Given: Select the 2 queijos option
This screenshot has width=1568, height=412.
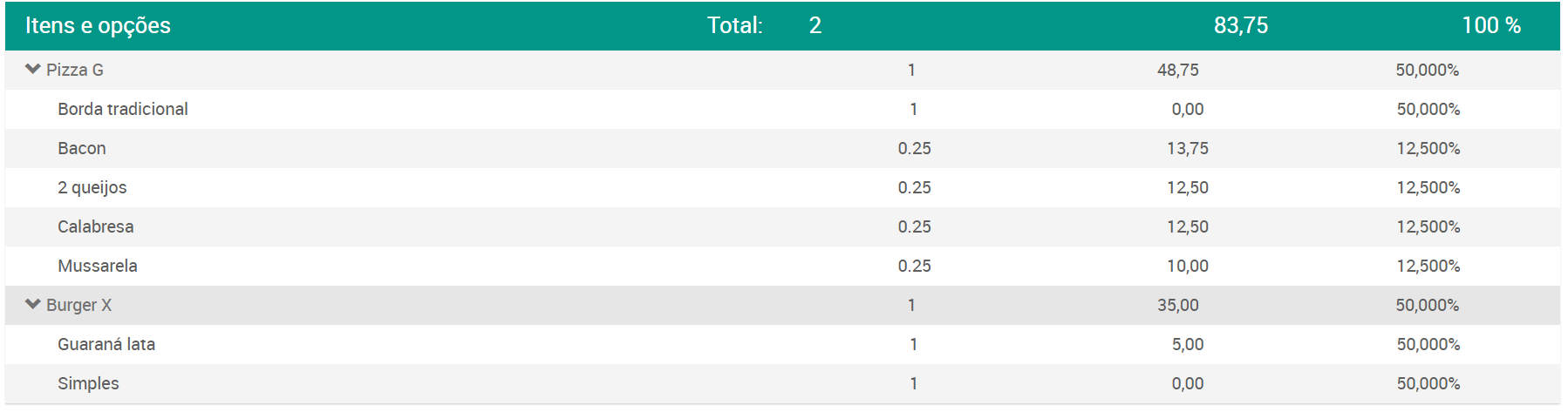Looking at the screenshot, I should [782, 187].
